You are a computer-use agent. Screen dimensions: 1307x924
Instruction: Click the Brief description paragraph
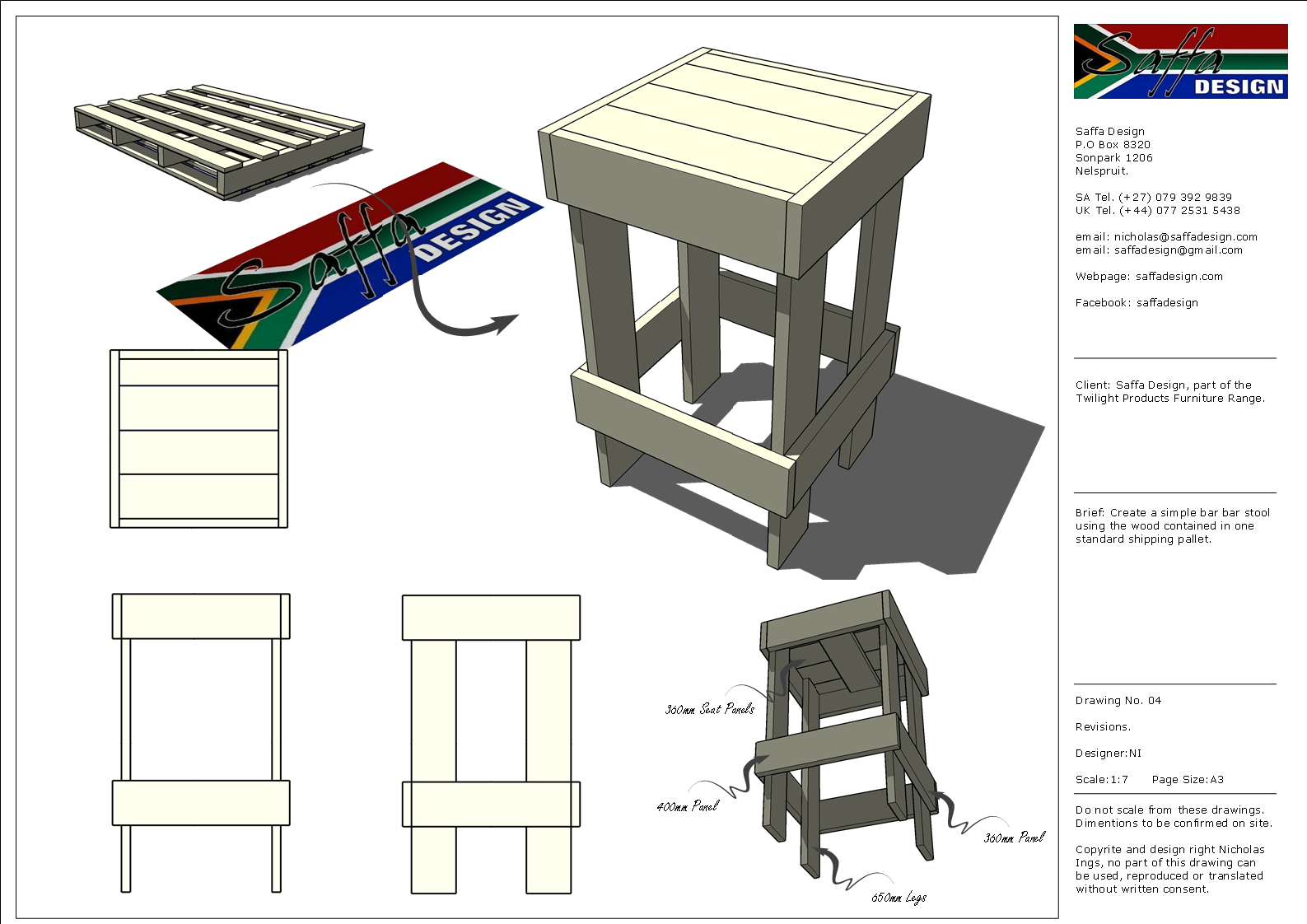[x=1172, y=526]
